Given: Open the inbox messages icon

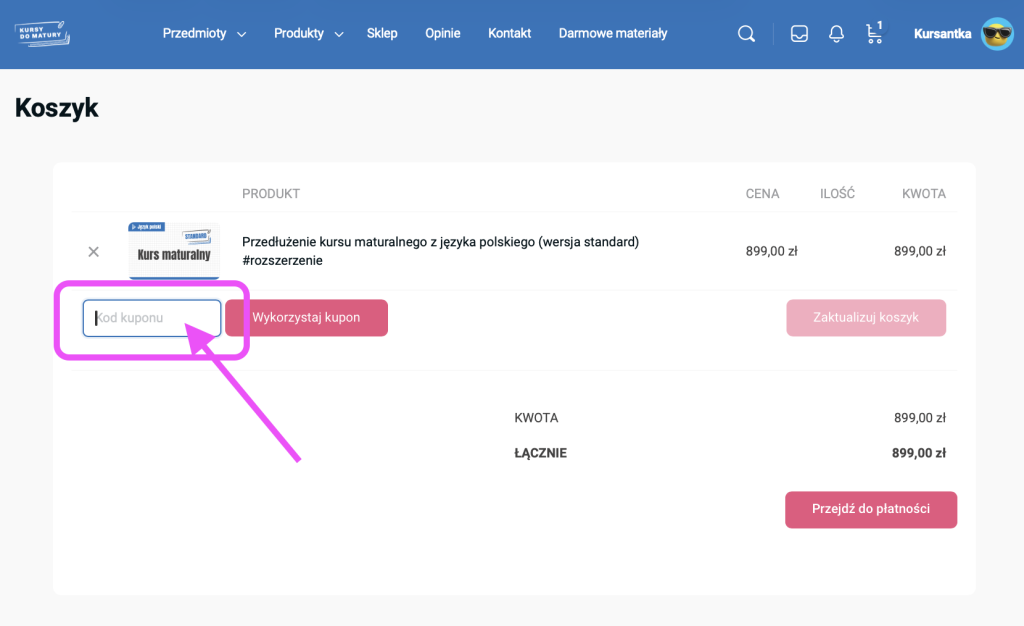Looking at the screenshot, I should click(799, 34).
